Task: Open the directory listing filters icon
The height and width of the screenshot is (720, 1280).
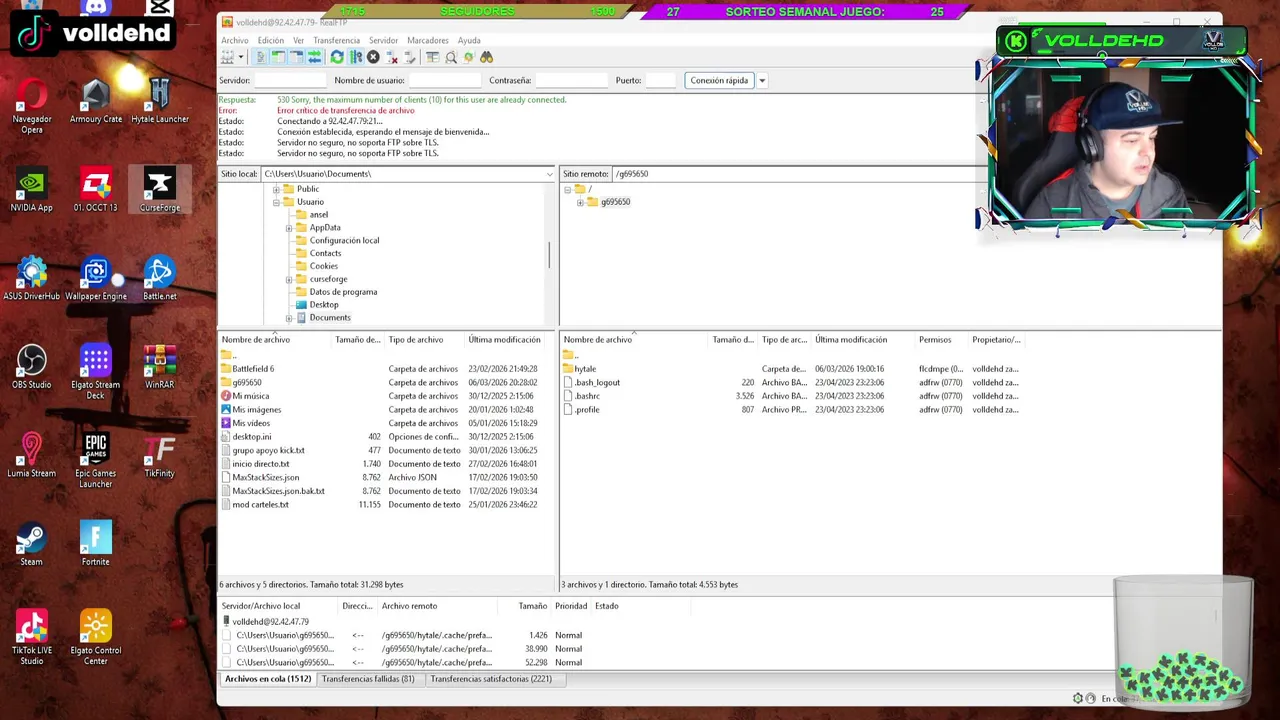Action: point(432,57)
